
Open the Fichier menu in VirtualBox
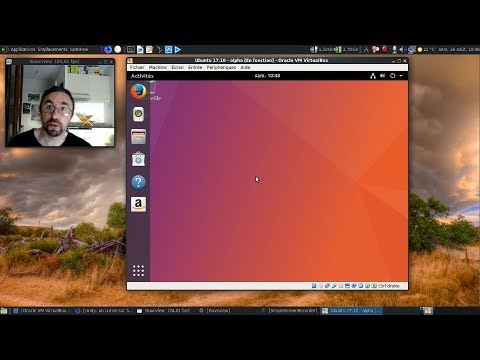(137, 67)
